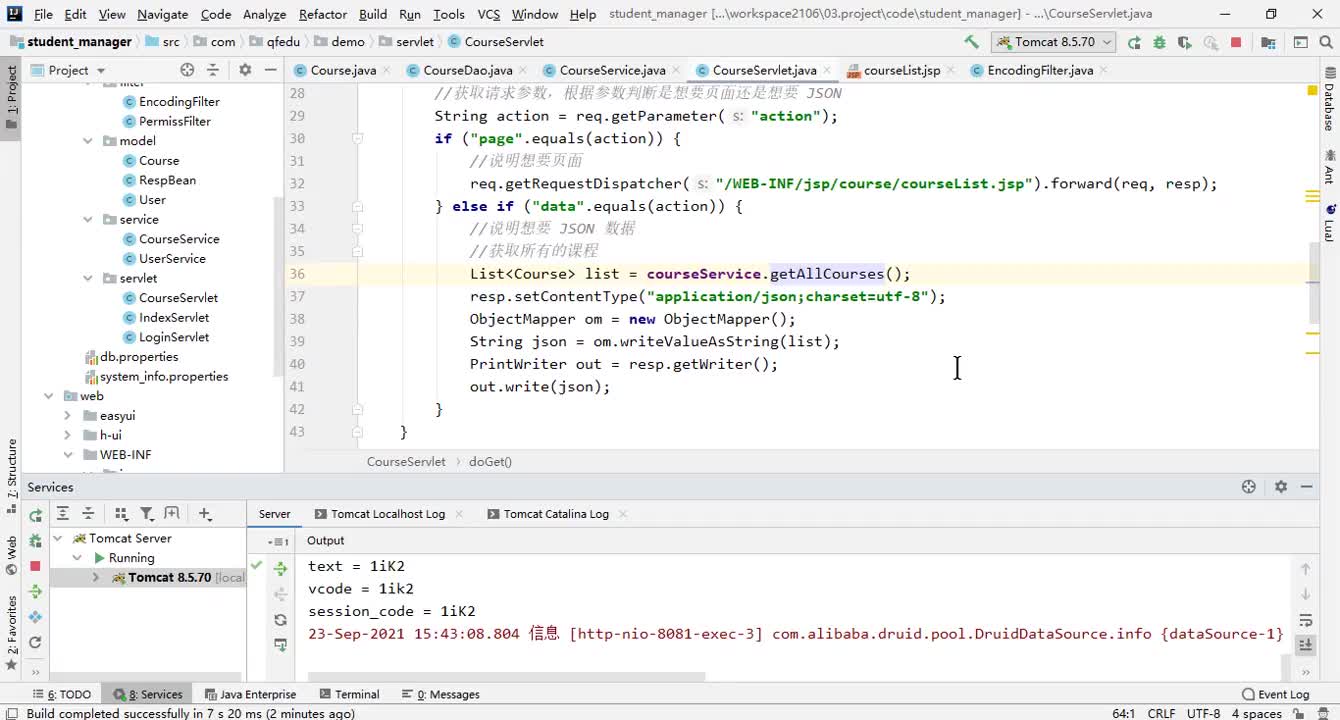1340x720 pixels.
Task: Open the Java Enterprise tool window
Action: (x=250, y=694)
